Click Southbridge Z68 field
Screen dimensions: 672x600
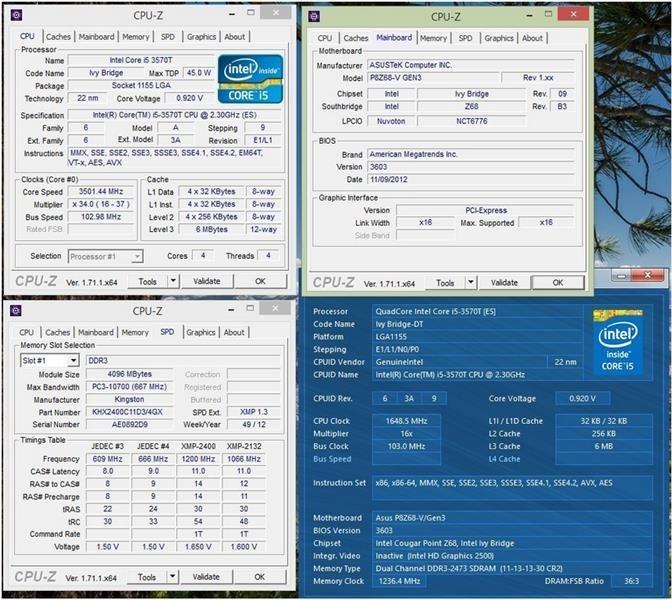click(471, 106)
